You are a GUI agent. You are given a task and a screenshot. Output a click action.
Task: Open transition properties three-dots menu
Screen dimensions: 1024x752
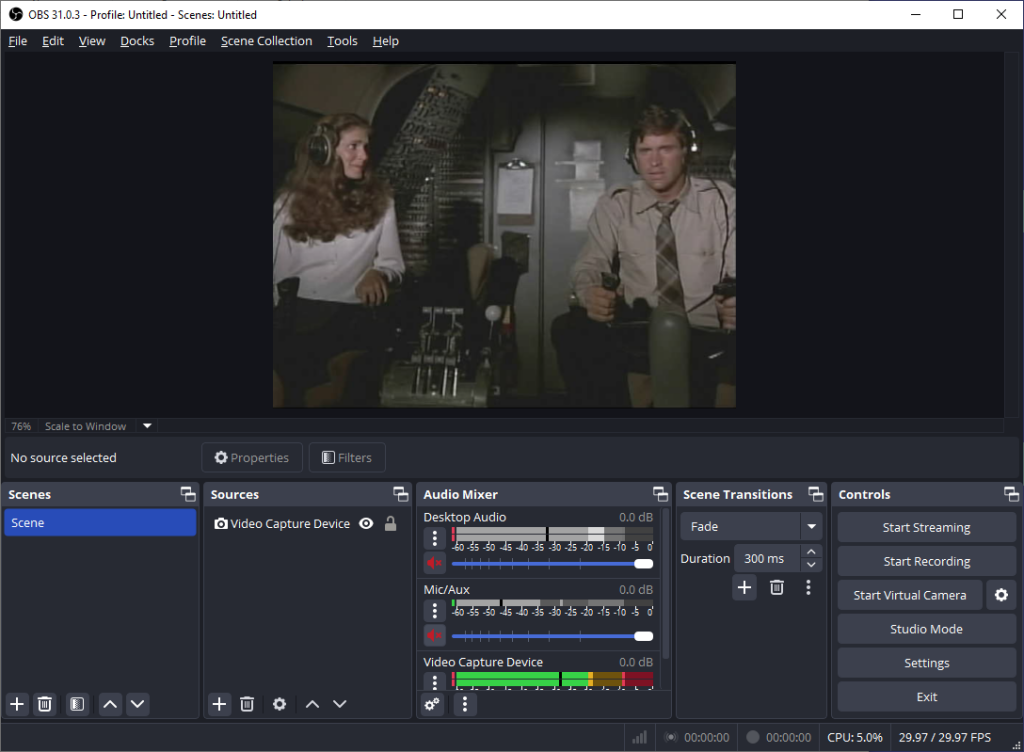(x=808, y=588)
